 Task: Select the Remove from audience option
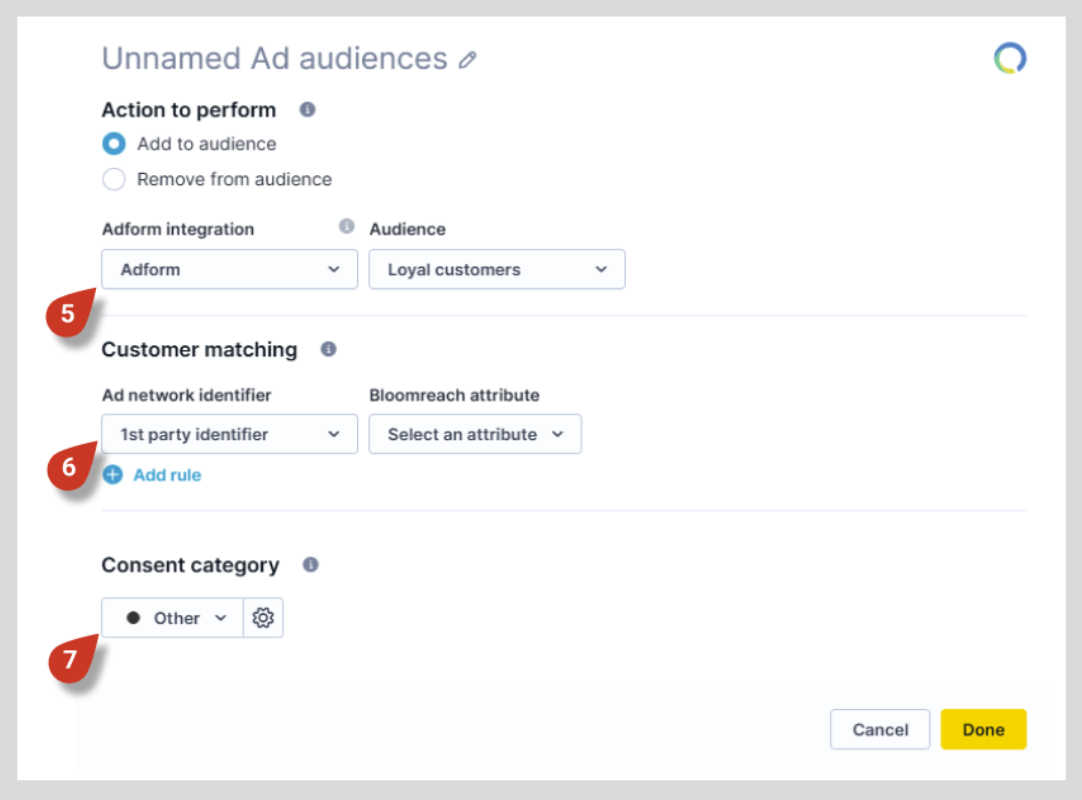point(113,179)
